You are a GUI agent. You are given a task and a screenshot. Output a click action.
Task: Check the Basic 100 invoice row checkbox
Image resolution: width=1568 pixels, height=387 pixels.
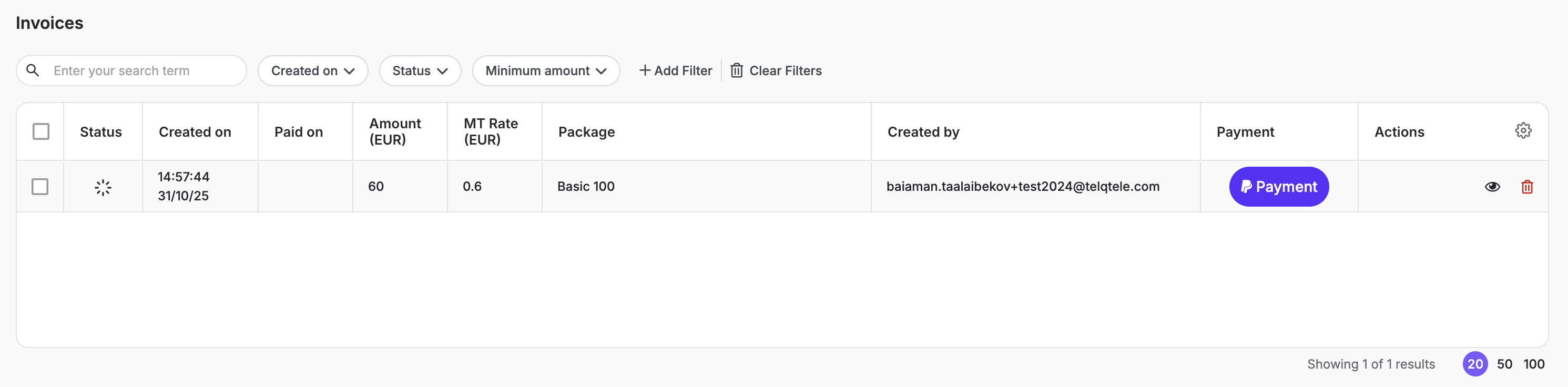(40, 187)
